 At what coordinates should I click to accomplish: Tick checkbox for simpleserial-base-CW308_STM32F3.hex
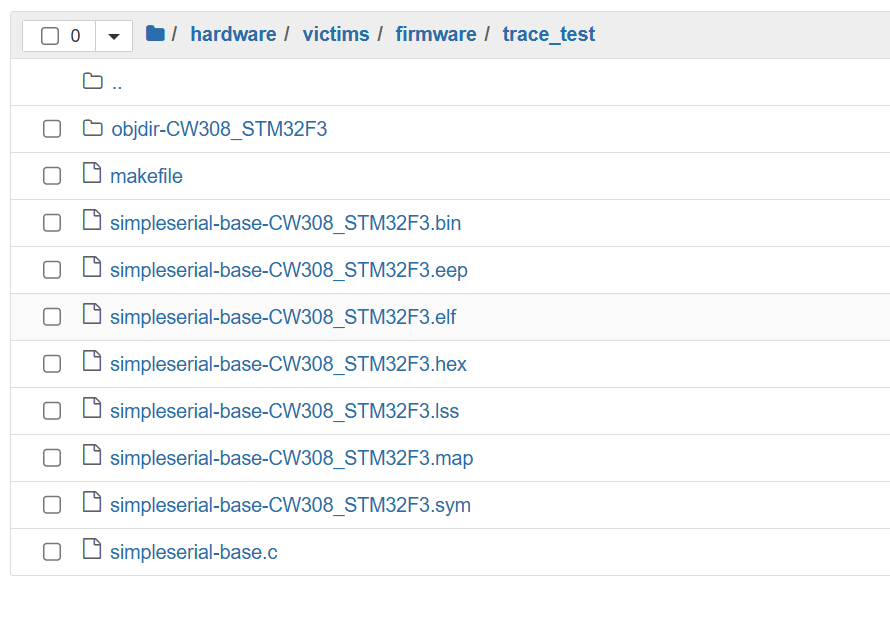pos(52,364)
